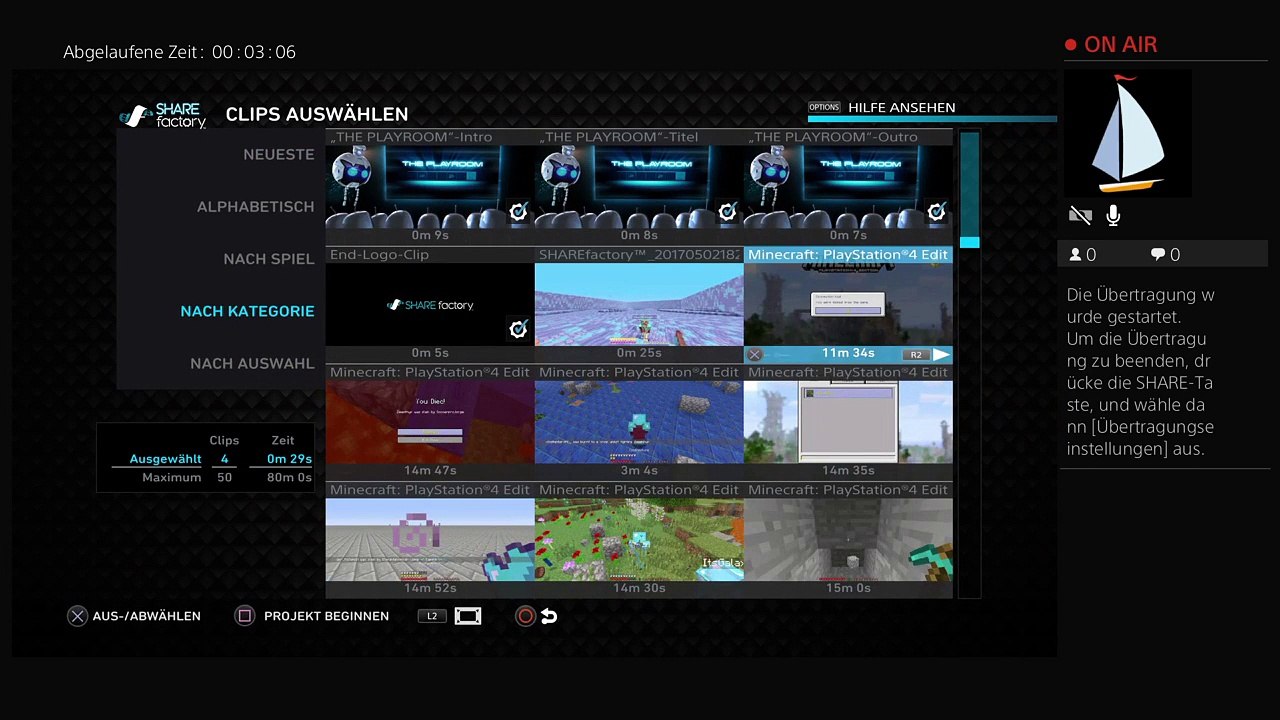Screen dimensions: 1280x720
Task: Select the Minecraft 14m 35s clip thumbnail
Action: click(848, 422)
